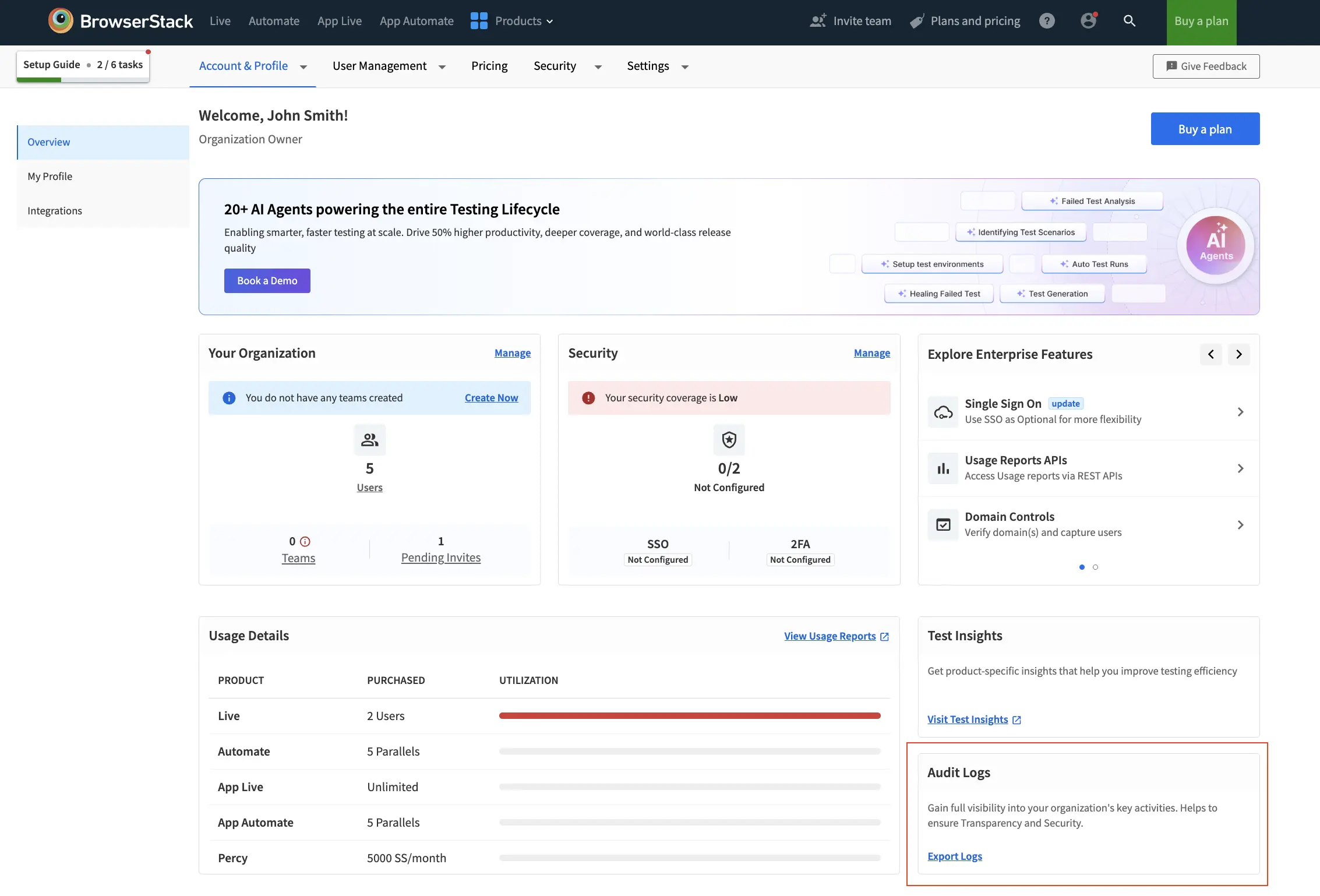
Task: Click the AI Agents circular icon
Action: [x=1216, y=245]
